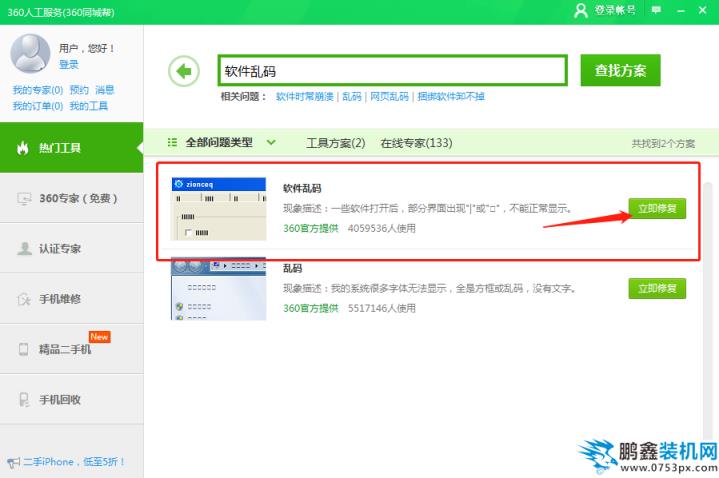Click the flame icon beside 热门工具
719x478 pixels.
point(22,148)
